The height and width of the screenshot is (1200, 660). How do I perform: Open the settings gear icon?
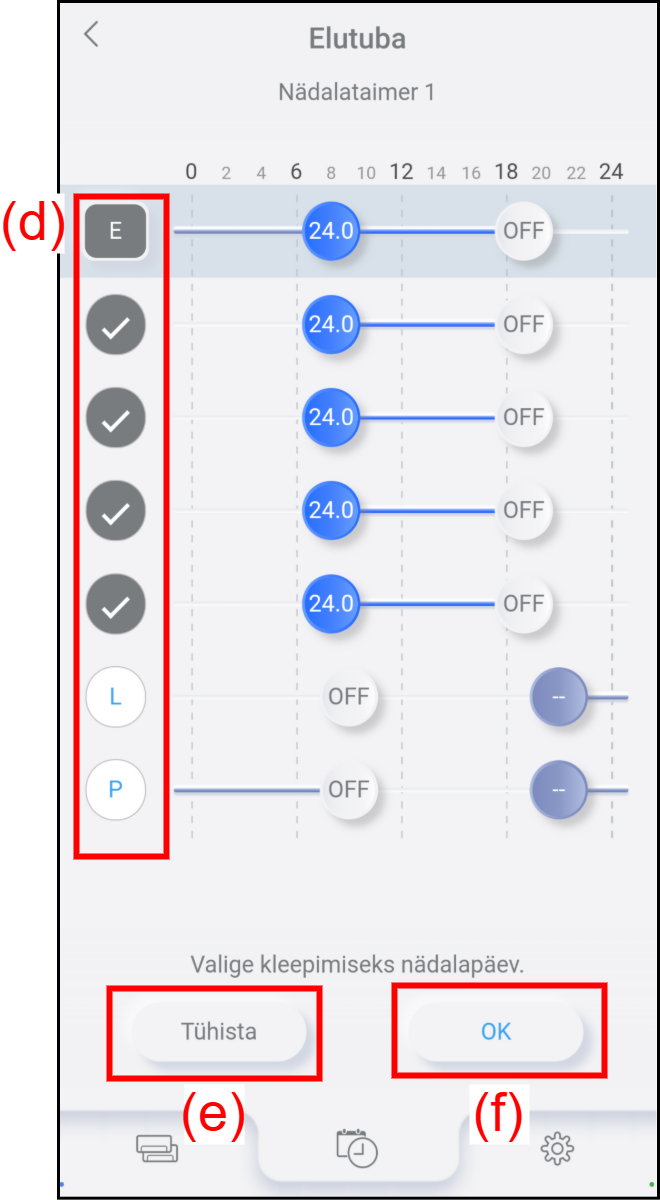pos(557,1149)
